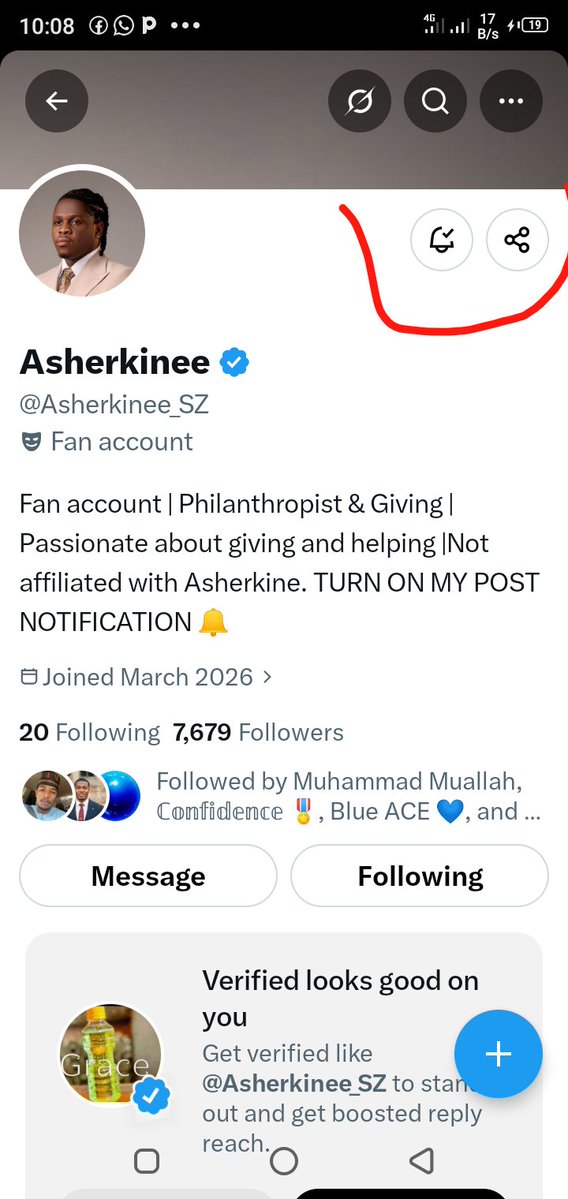
Task: Expand the Joined March 2026 chevron
Action: (267, 677)
